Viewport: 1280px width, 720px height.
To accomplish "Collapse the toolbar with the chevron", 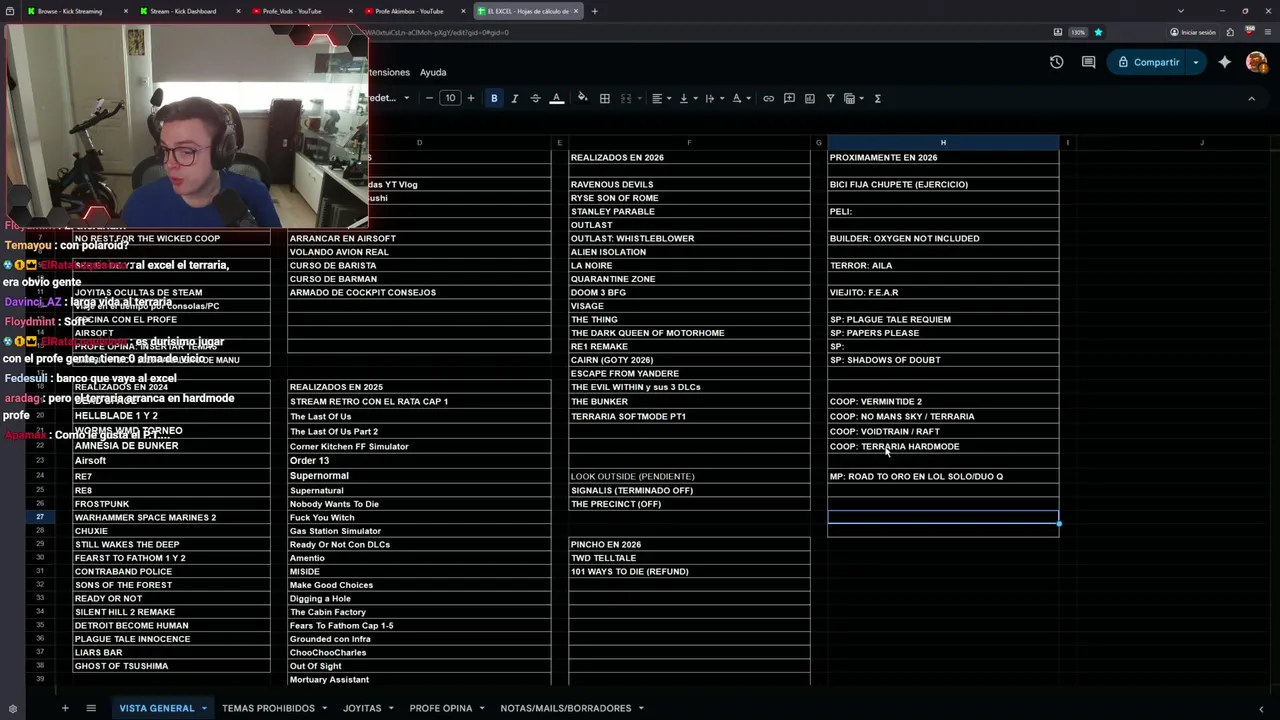I will point(1251,98).
